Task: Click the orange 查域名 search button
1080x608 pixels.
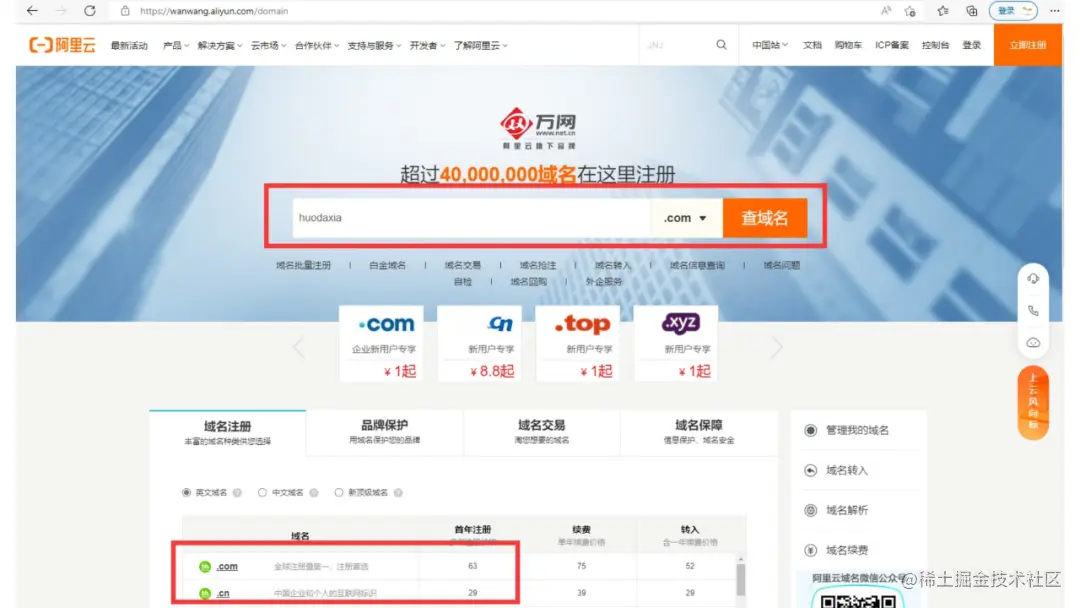Action: [765, 218]
